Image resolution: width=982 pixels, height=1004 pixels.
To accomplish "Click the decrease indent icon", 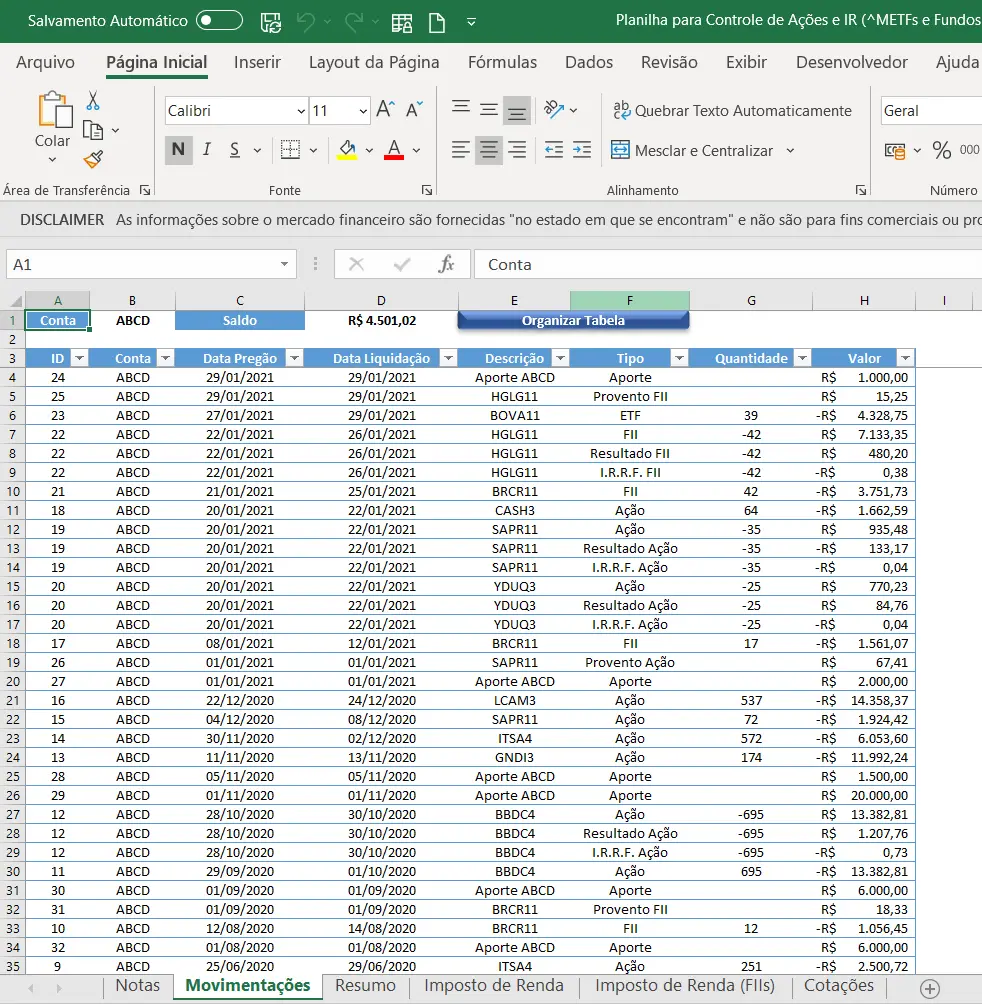I will point(554,150).
